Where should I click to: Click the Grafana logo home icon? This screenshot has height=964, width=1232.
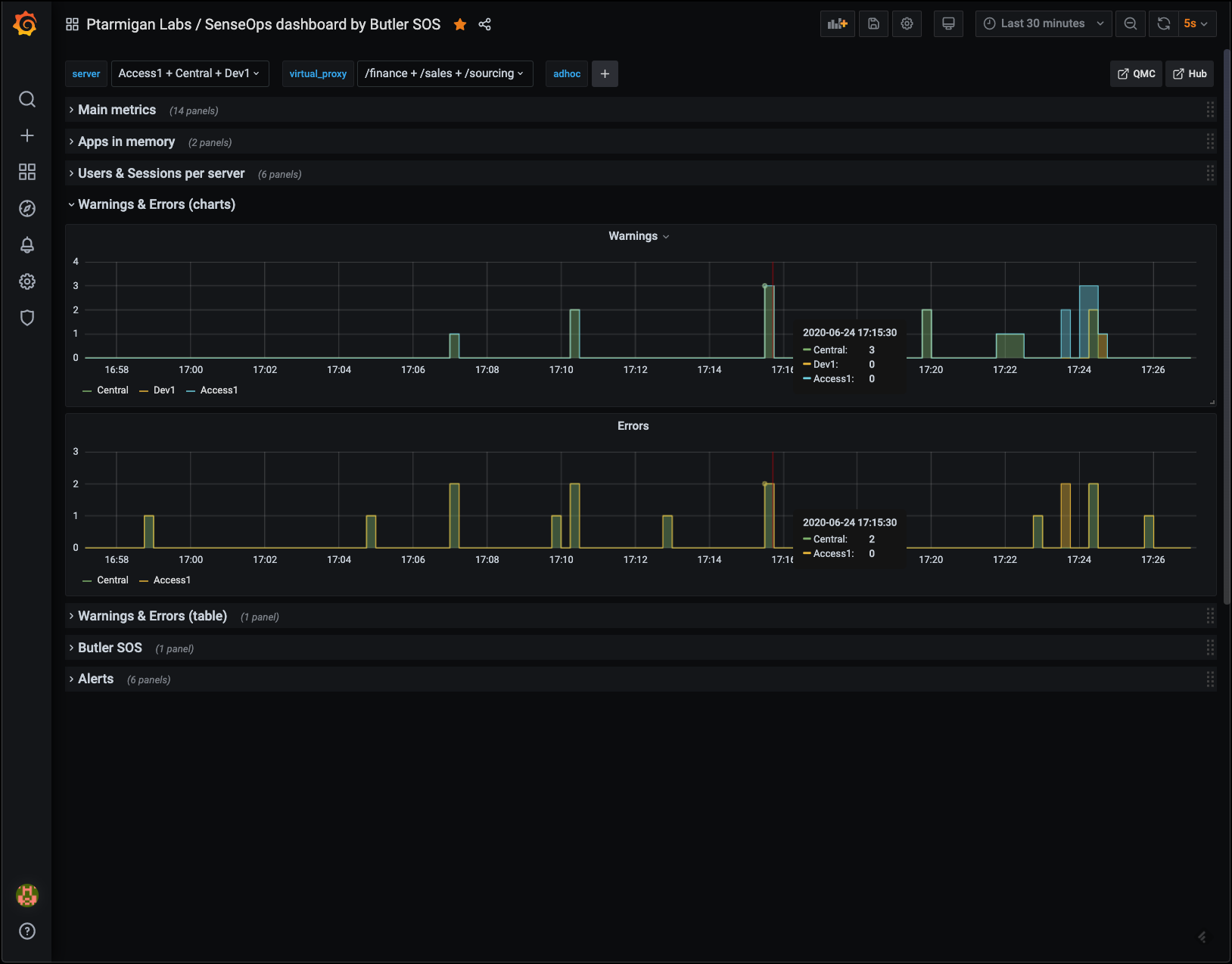(x=26, y=24)
